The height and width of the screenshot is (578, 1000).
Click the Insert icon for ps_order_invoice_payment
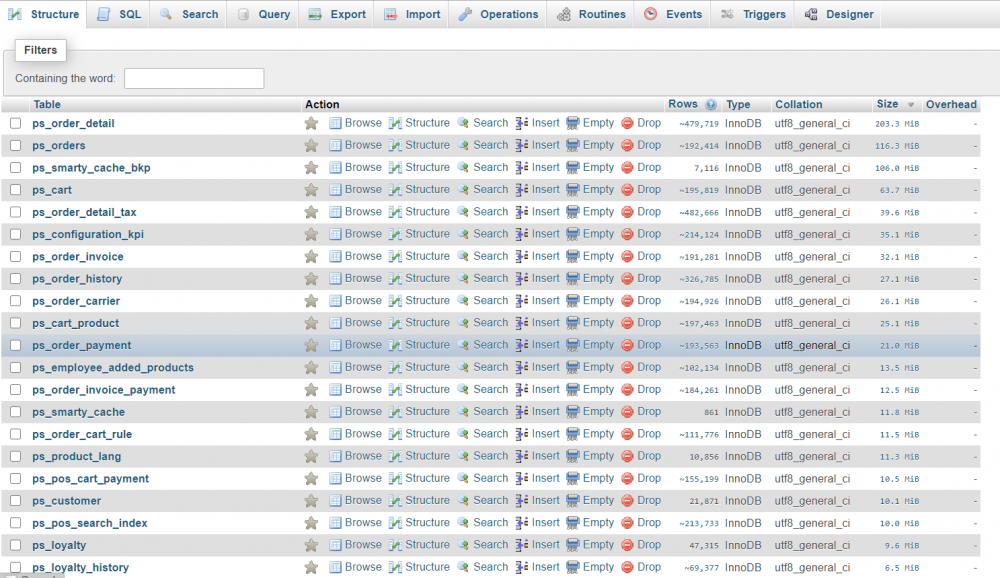[522, 390]
